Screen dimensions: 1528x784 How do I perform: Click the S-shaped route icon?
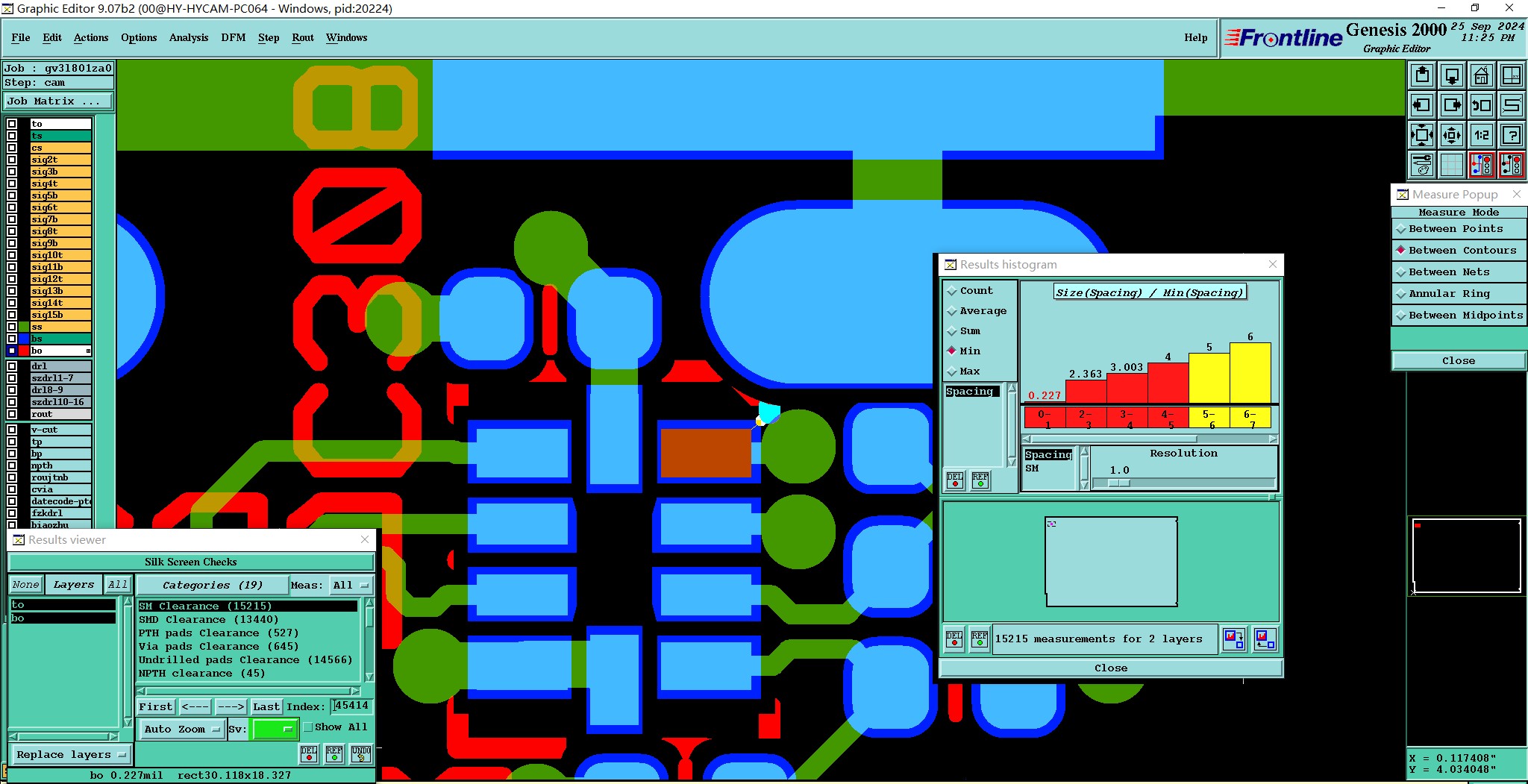(x=1512, y=105)
